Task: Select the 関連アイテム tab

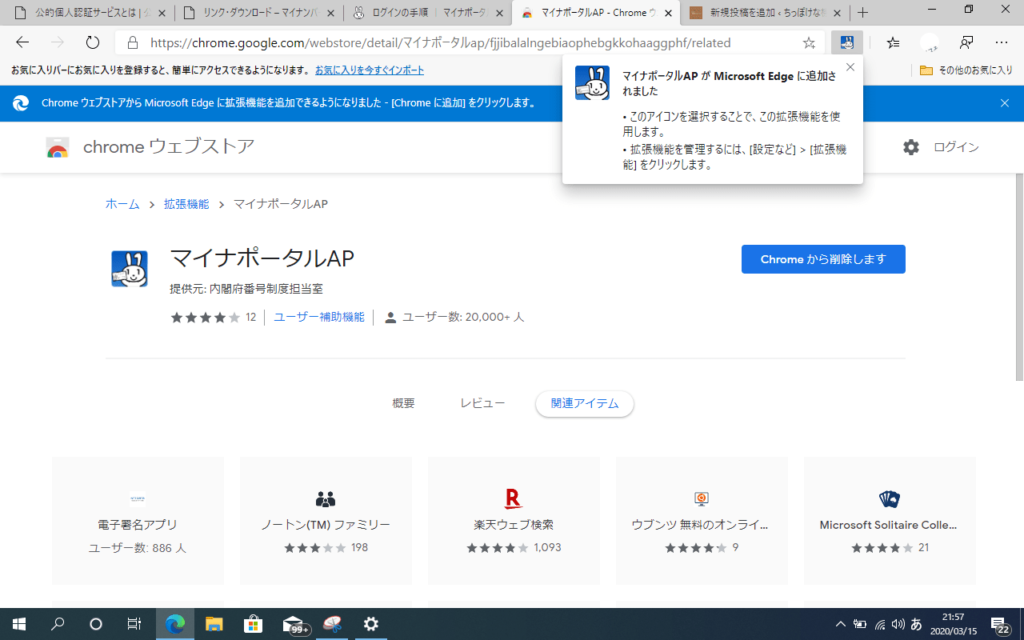Action: 584,404
